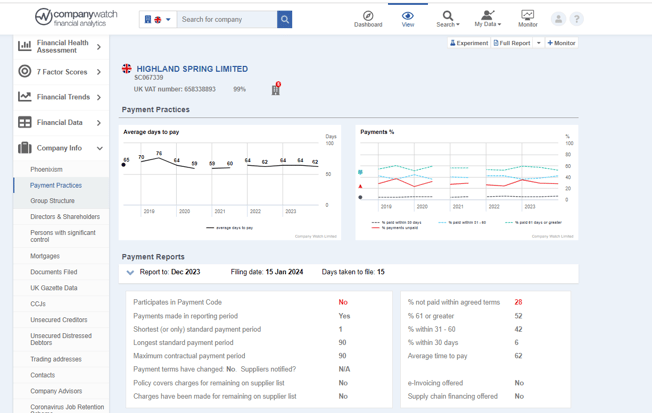This screenshot has height=413, width=652.
Task: Open Unsecured Creditors page
Action: click(x=59, y=320)
